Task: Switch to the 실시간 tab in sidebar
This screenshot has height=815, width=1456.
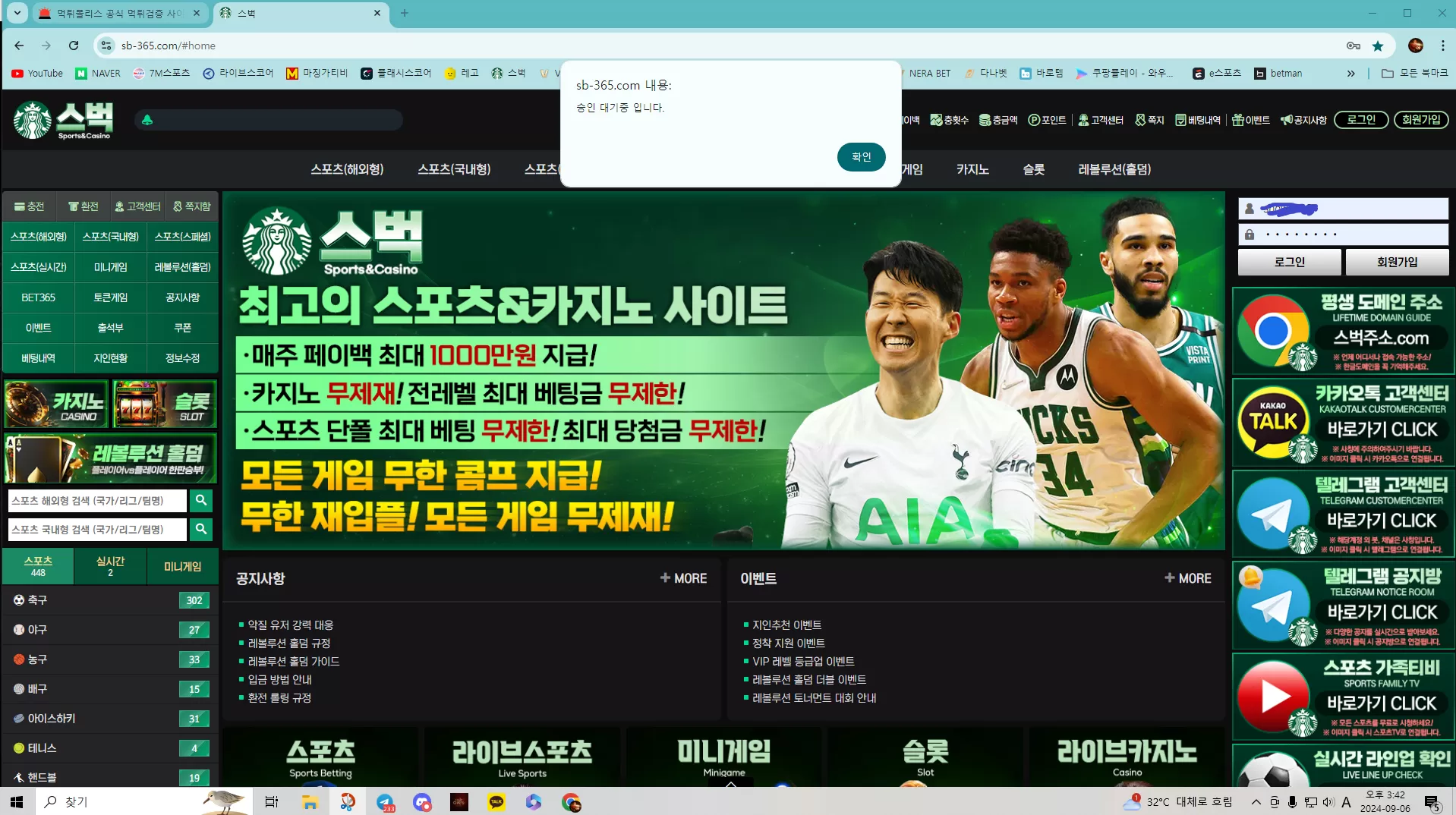Action: pos(110,566)
